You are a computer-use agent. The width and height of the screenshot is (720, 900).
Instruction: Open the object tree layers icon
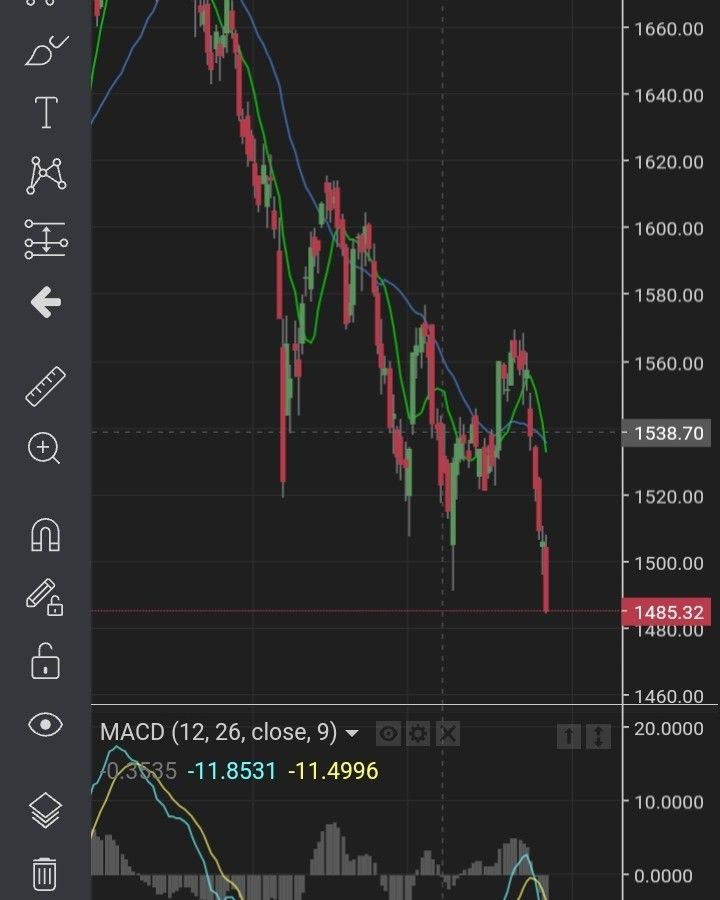(x=45, y=810)
